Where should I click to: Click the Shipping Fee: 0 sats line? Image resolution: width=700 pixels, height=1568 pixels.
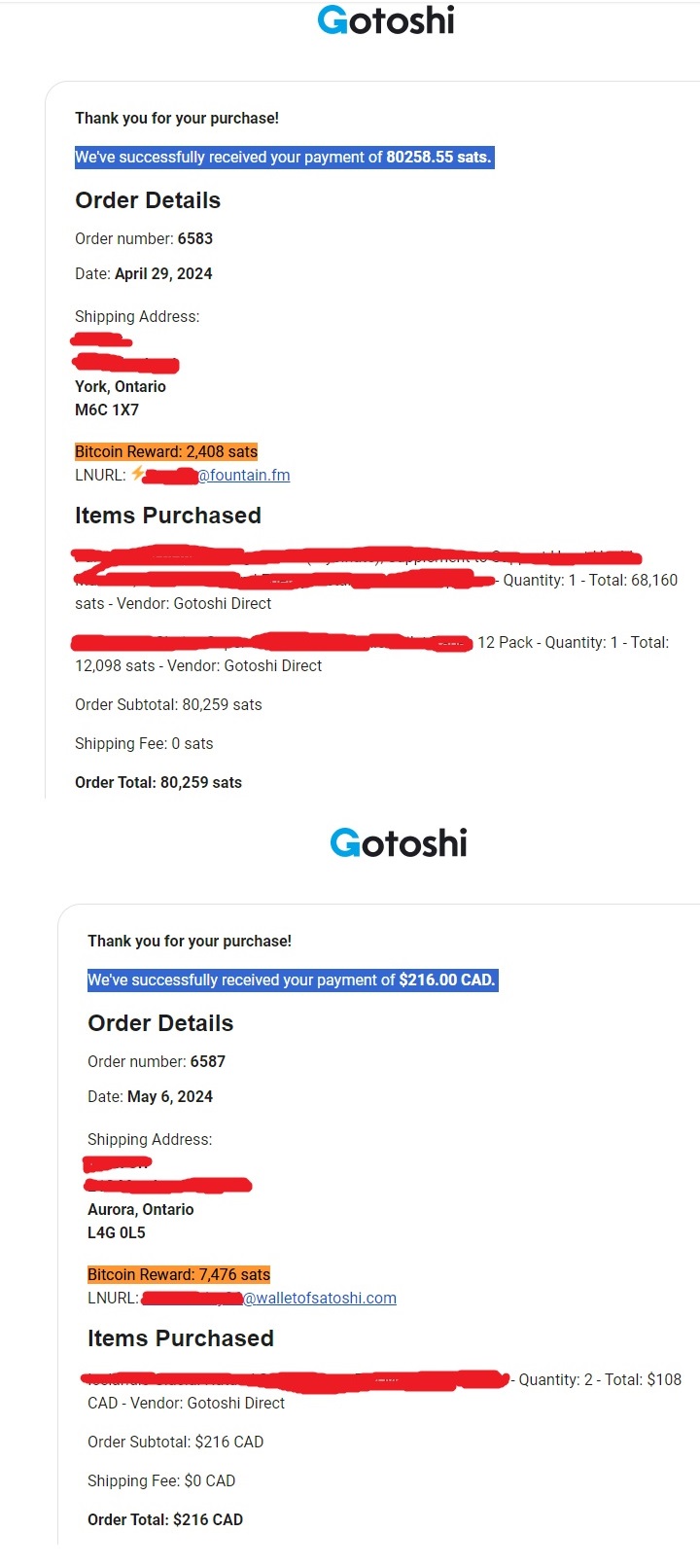(x=144, y=744)
